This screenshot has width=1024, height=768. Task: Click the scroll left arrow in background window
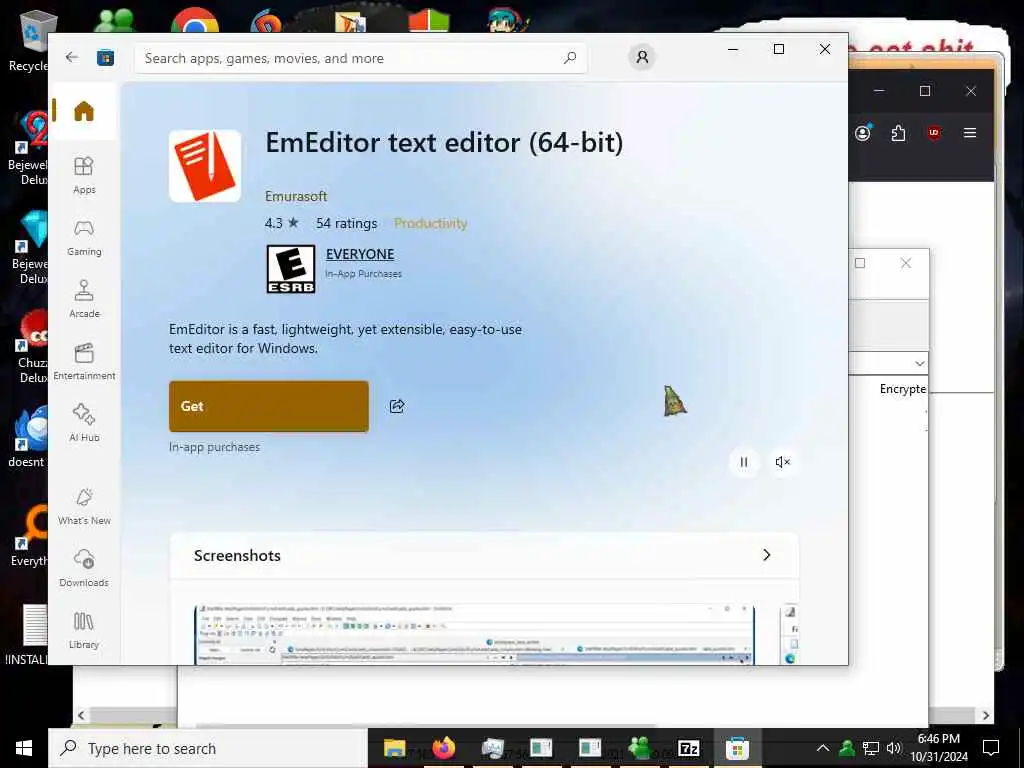(x=81, y=715)
